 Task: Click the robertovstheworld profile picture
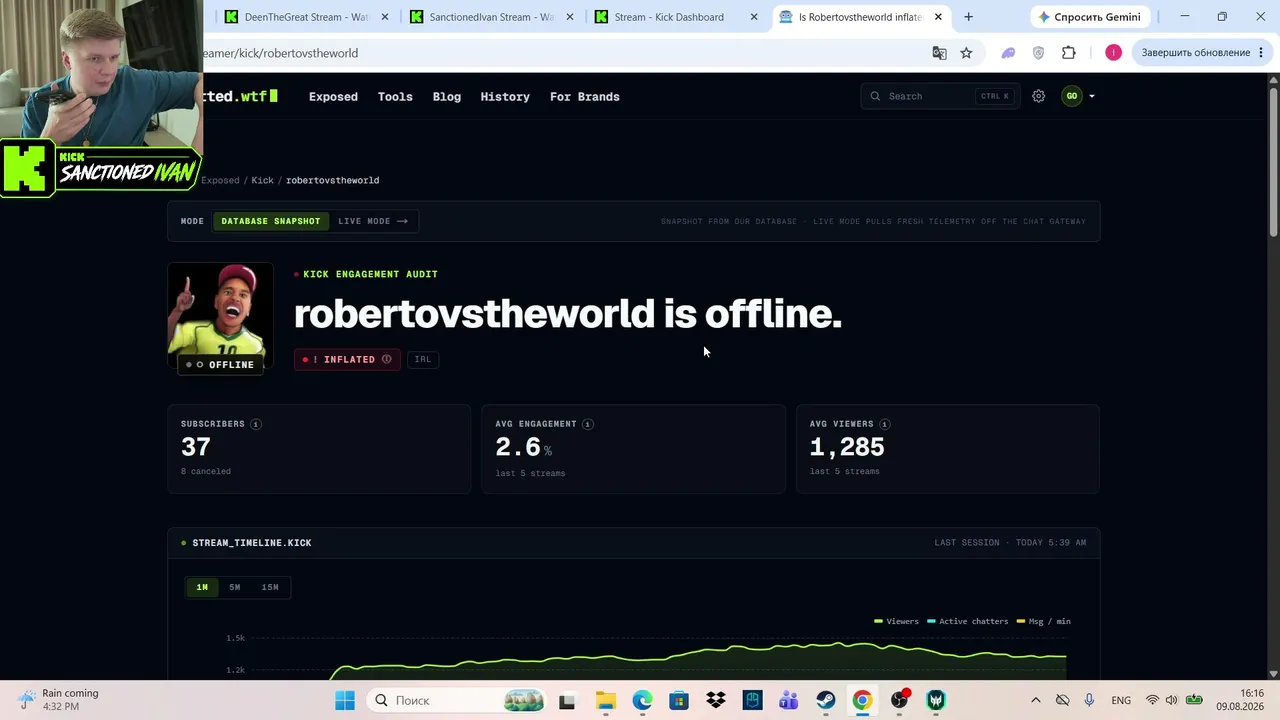pos(220,316)
